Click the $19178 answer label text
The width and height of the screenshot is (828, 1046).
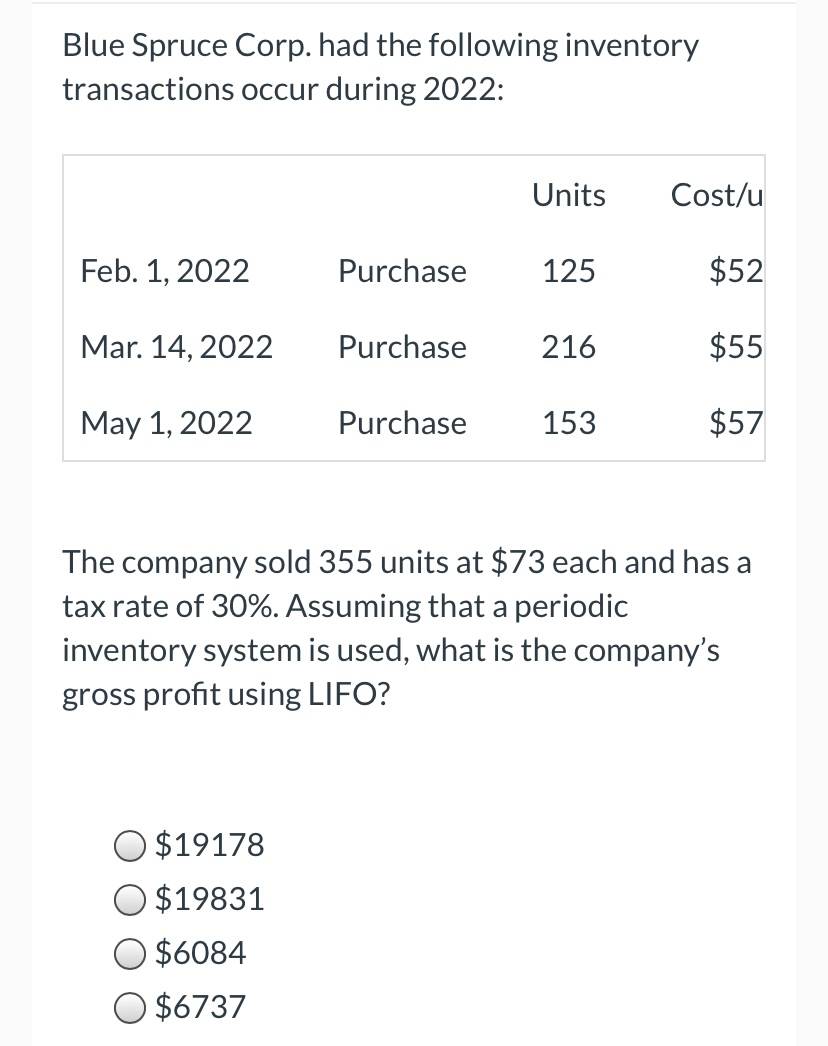pyautogui.click(x=210, y=845)
